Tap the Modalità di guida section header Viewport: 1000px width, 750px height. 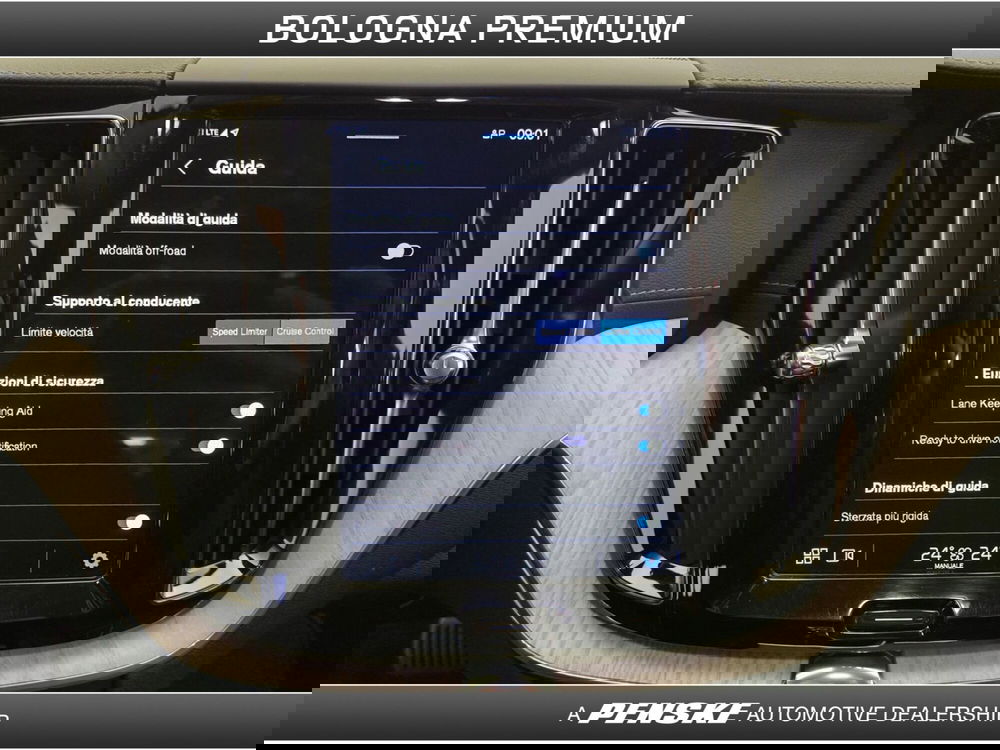click(x=184, y=218)
